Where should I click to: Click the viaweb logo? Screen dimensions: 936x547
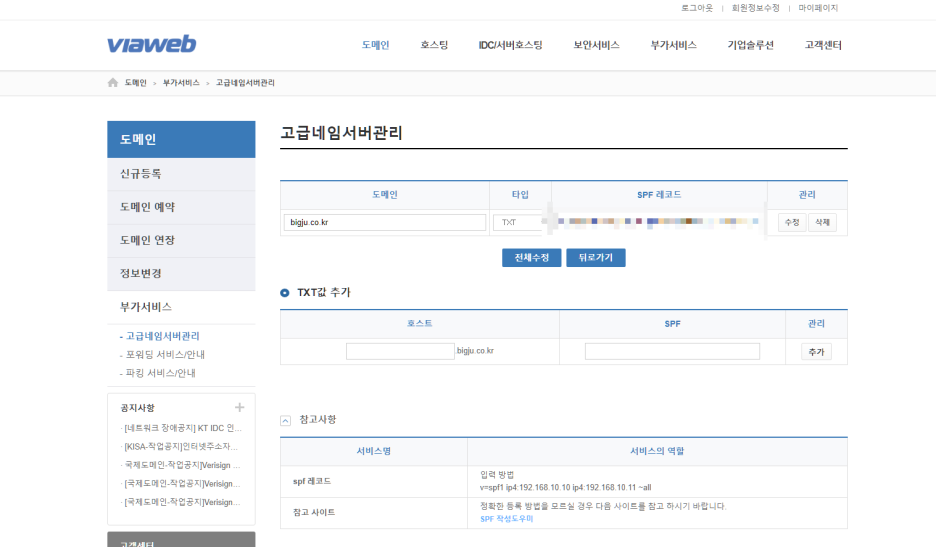152,44
